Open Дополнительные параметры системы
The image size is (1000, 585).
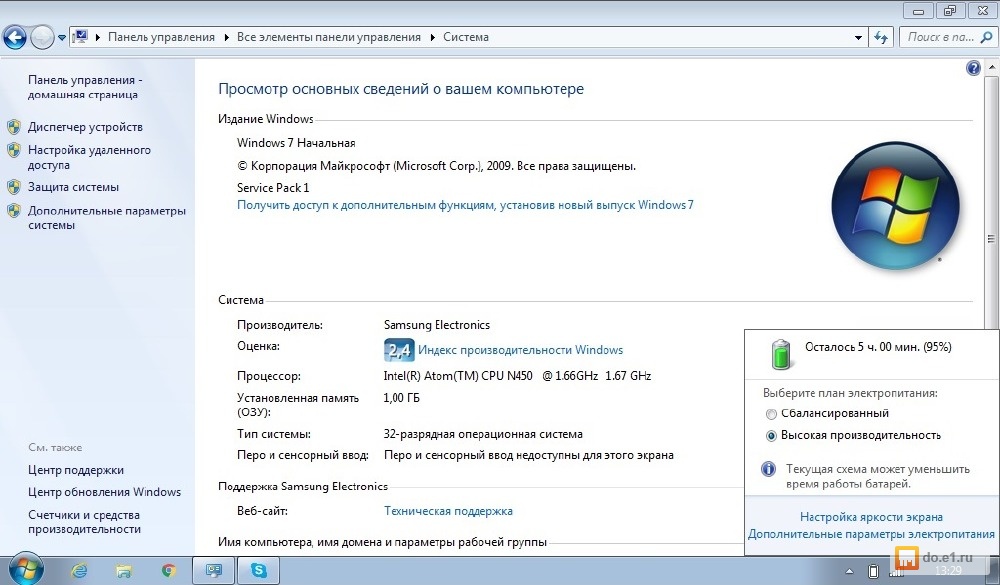pos(107,218)
